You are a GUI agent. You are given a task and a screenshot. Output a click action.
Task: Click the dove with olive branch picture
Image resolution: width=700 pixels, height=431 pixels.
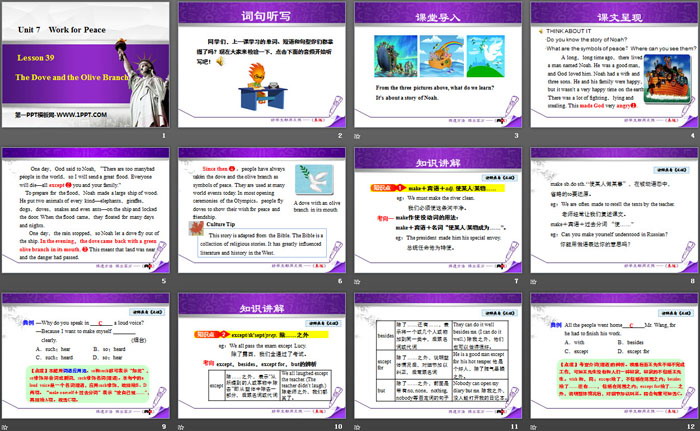(x=314, y=179)
